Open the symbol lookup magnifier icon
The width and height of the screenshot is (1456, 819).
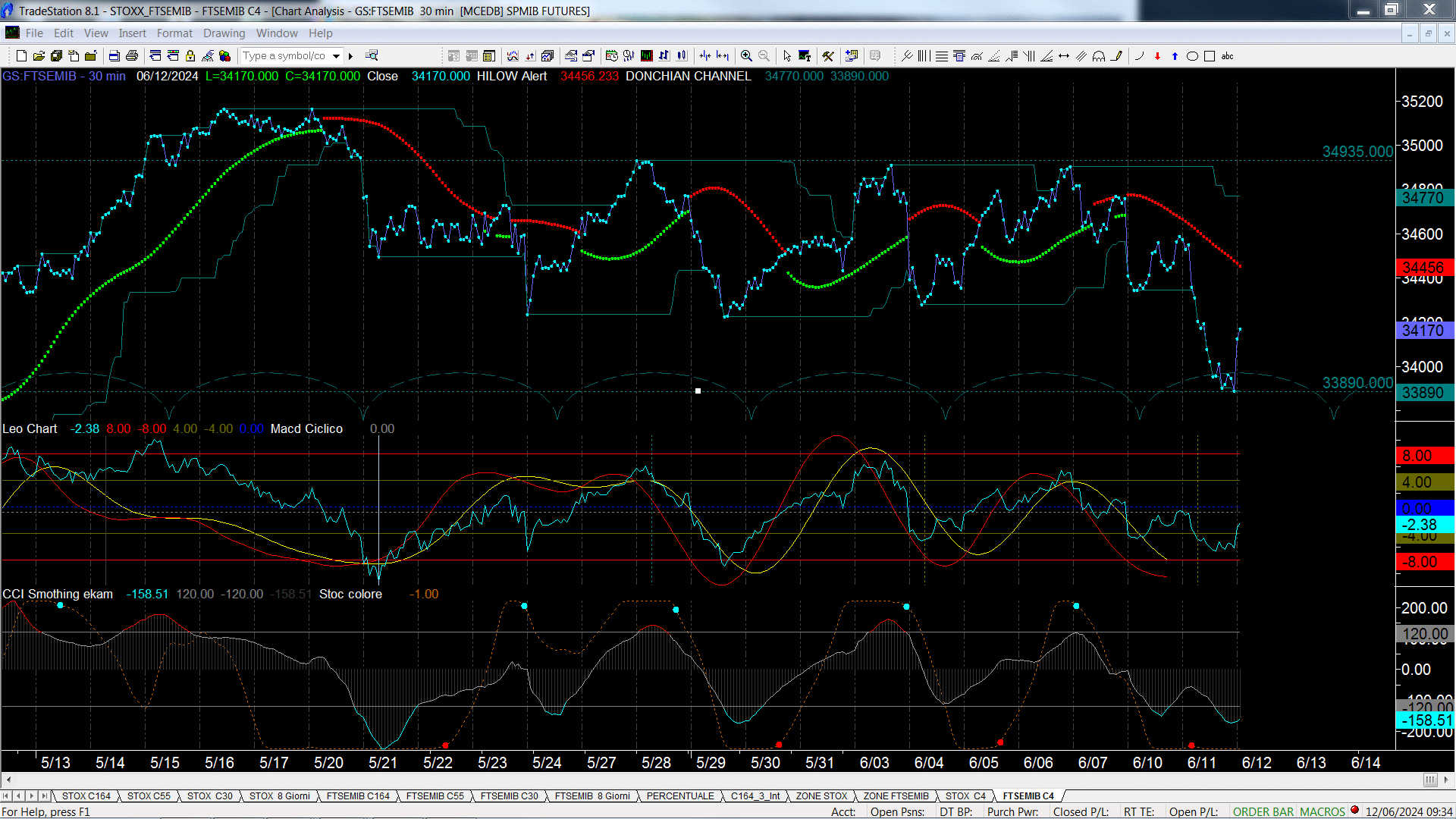372,55
